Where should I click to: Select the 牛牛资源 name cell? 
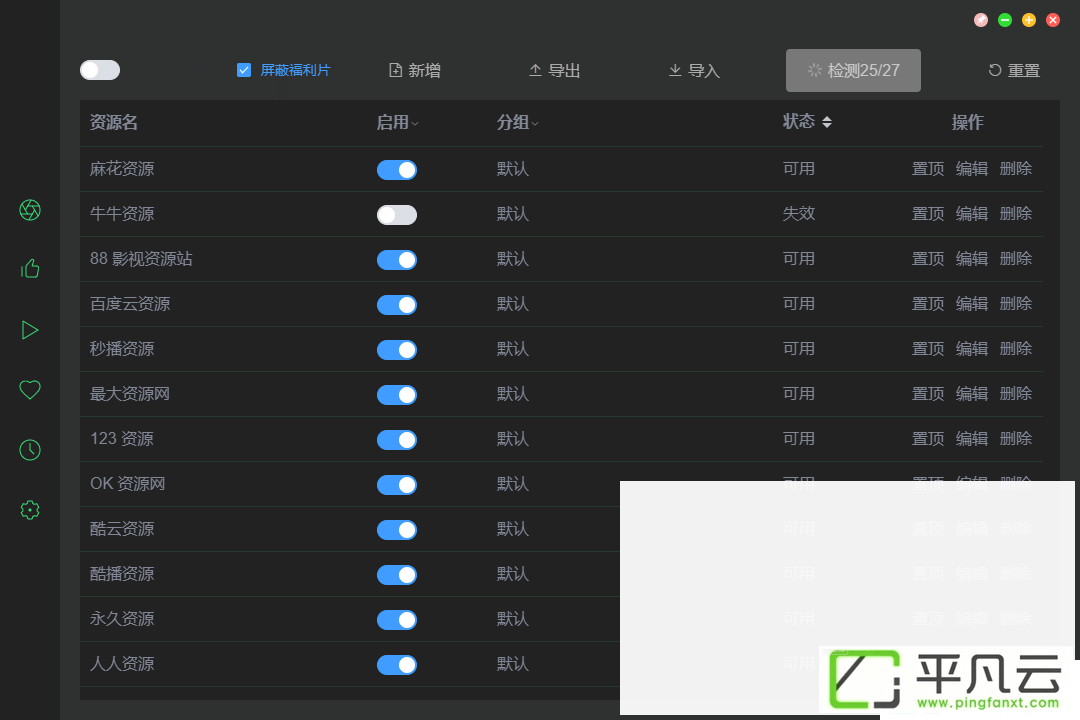122,214
